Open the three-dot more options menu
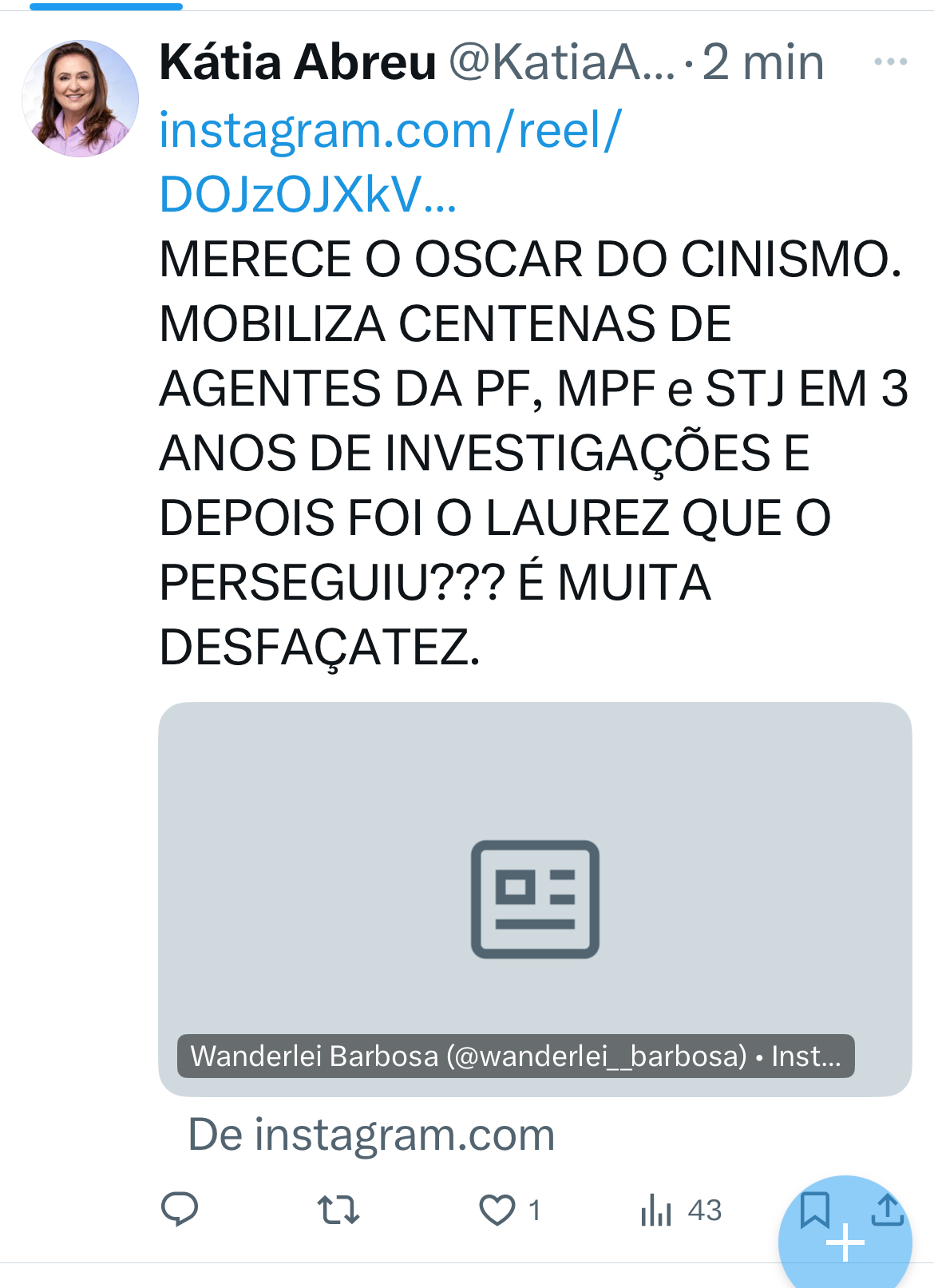 [890, 61]
